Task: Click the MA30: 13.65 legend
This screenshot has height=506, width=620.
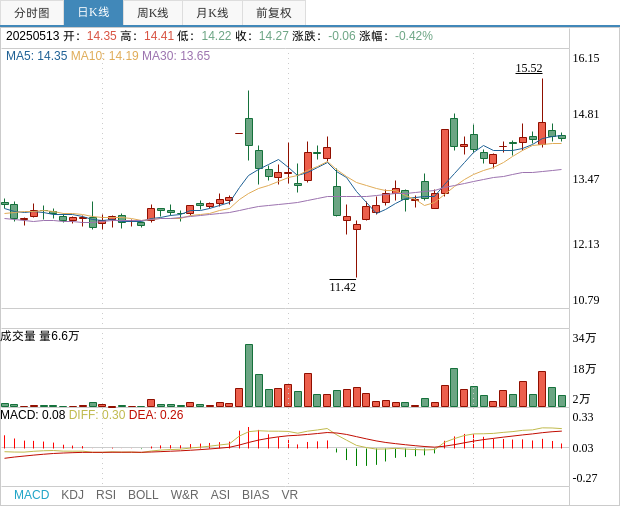Action: coord(176,56)
